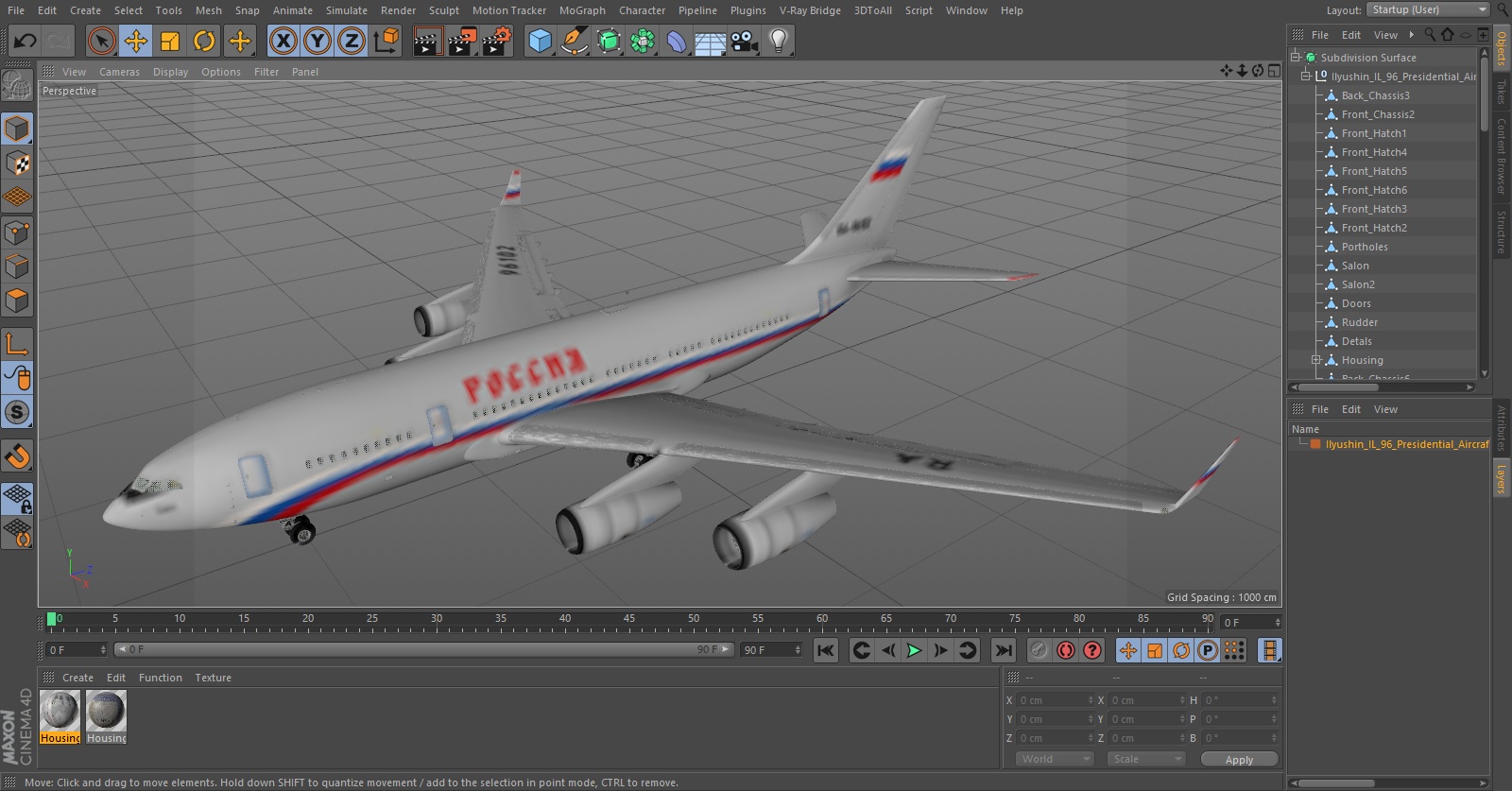Image resolution: width=1512 pixels, height=791 pixels.
Task: Add an Array modeling object icon
Action: pos(643,41)
